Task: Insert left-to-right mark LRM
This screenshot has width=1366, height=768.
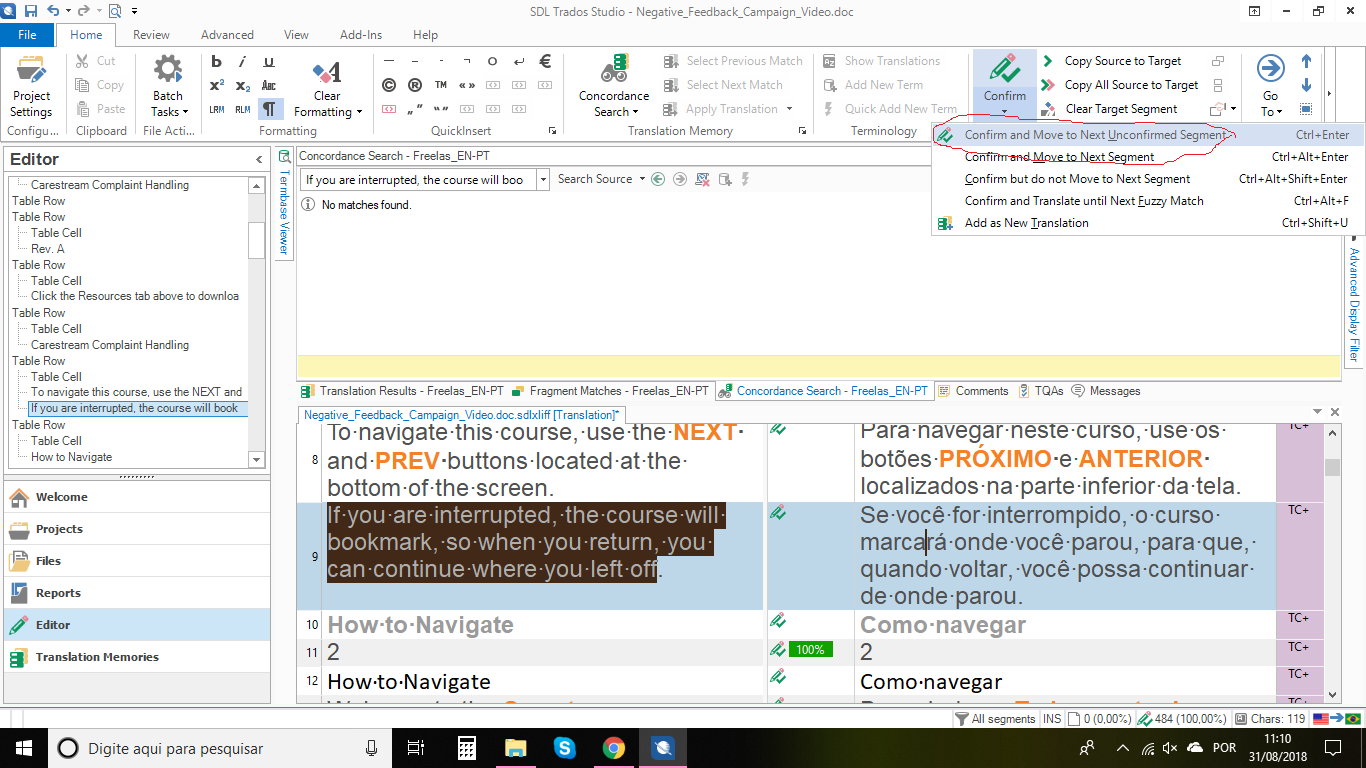Action: (216, 109)
